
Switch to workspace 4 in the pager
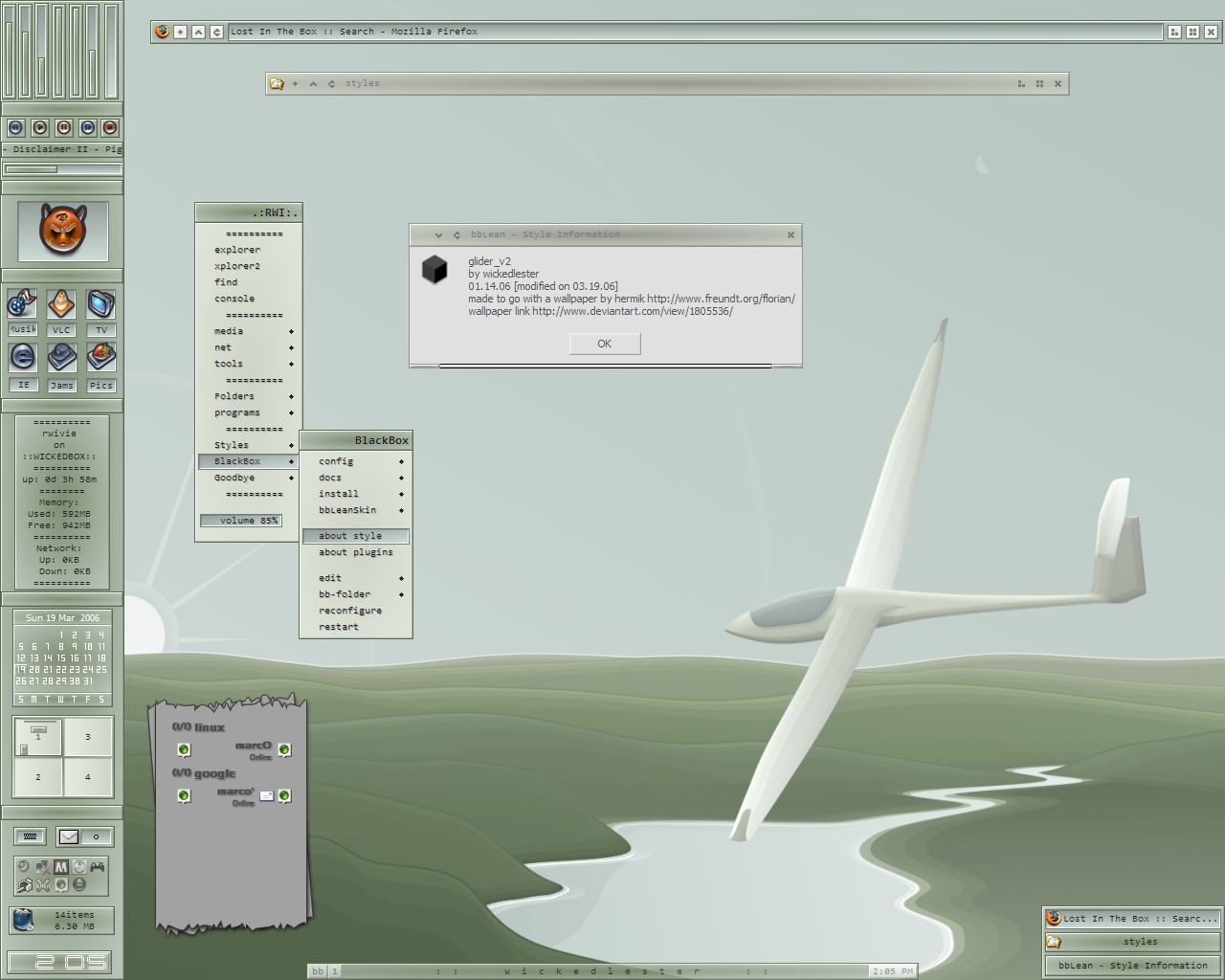click(87, 777)
